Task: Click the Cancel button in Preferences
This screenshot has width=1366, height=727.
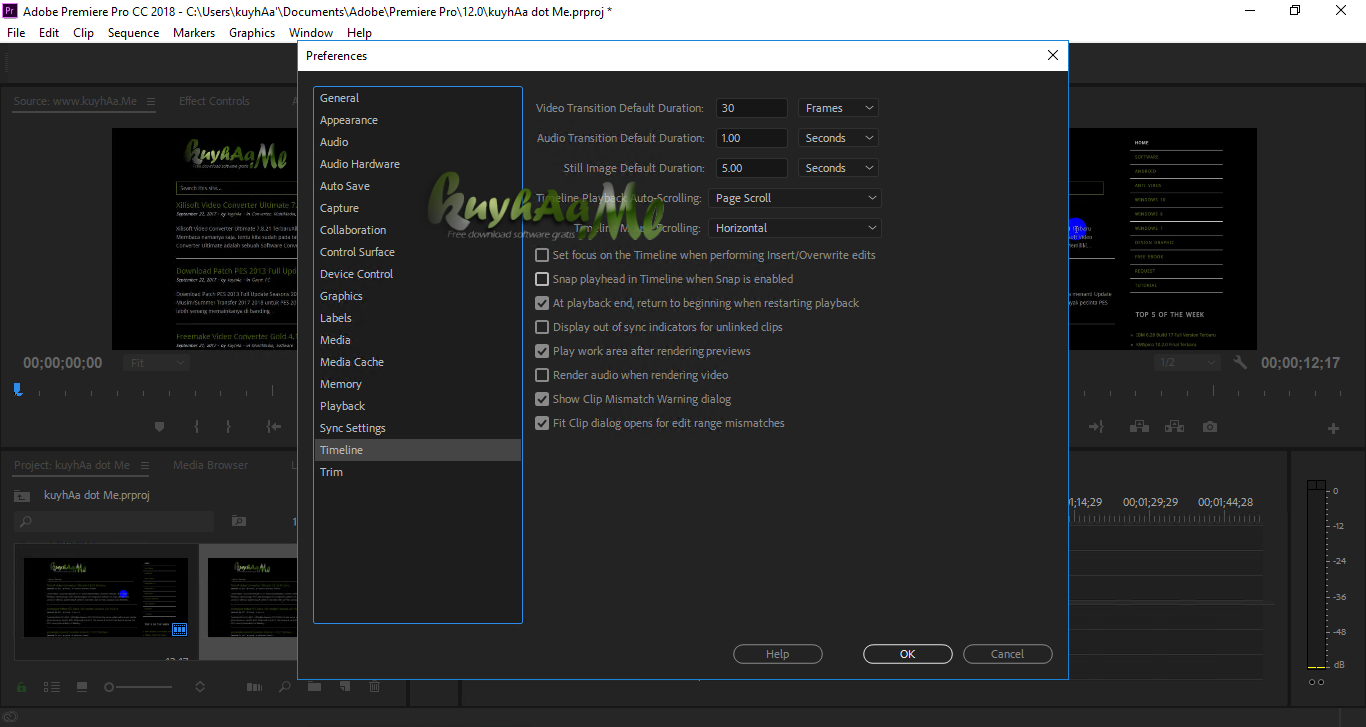Action: [1008, 654]
